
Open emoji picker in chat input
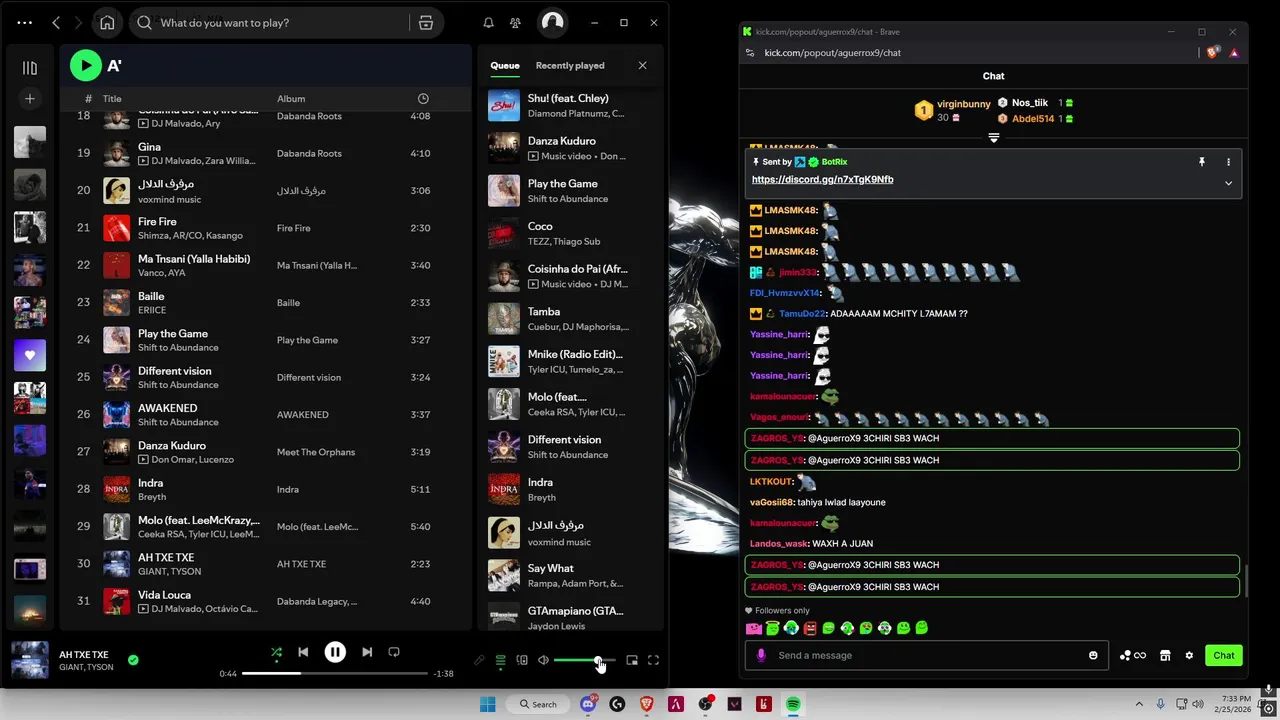[x=1093, y=655]
